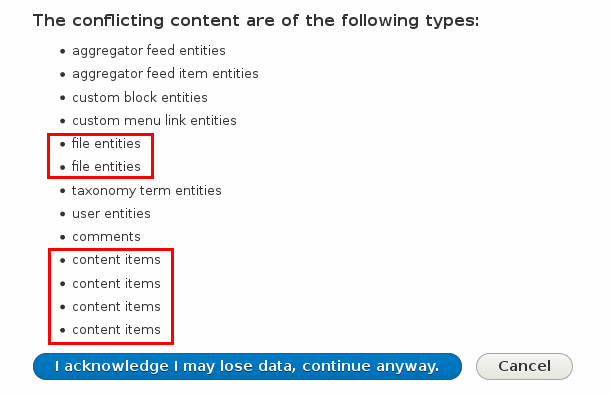611x396 pixels.
Task: Select the second 'file entities' item
Action: pyautogui.click(x=106, y=167)
